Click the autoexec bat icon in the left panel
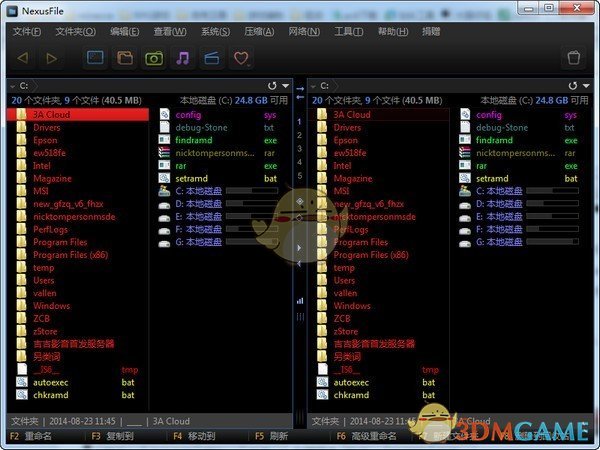600x450 pixels. click(x=22, y=382)
